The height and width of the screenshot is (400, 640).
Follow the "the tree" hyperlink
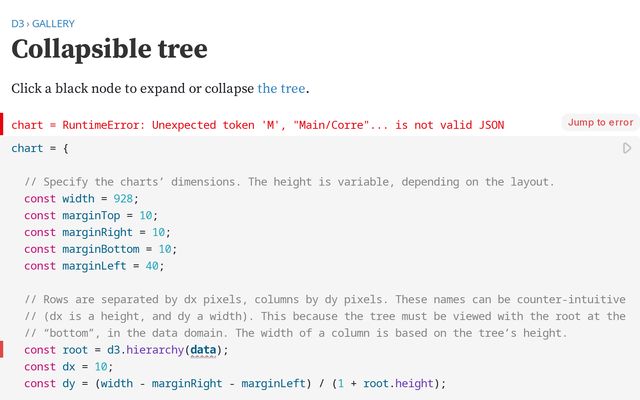tap(281, 88)
